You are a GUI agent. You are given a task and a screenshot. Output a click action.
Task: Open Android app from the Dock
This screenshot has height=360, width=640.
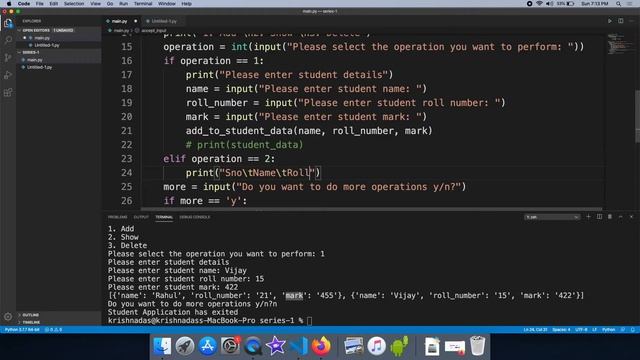pos(399,346)
